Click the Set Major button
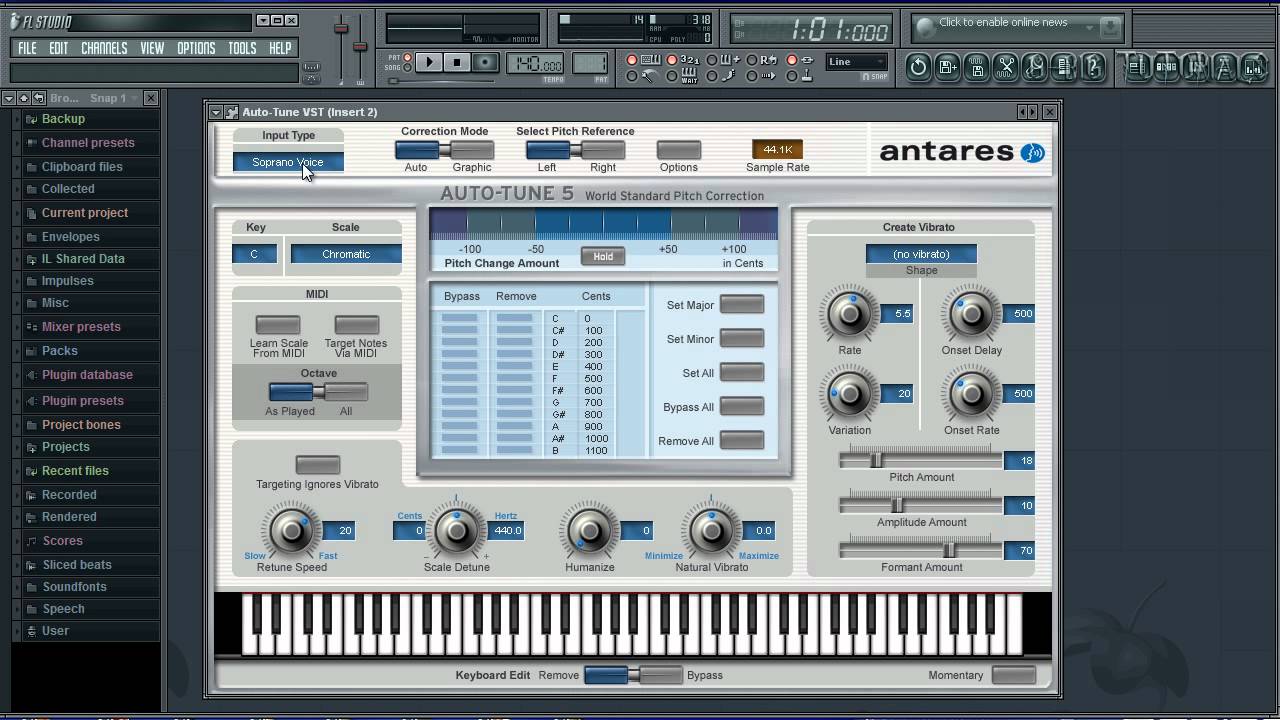The image size is (1280, 720). [x=742, y=305]
